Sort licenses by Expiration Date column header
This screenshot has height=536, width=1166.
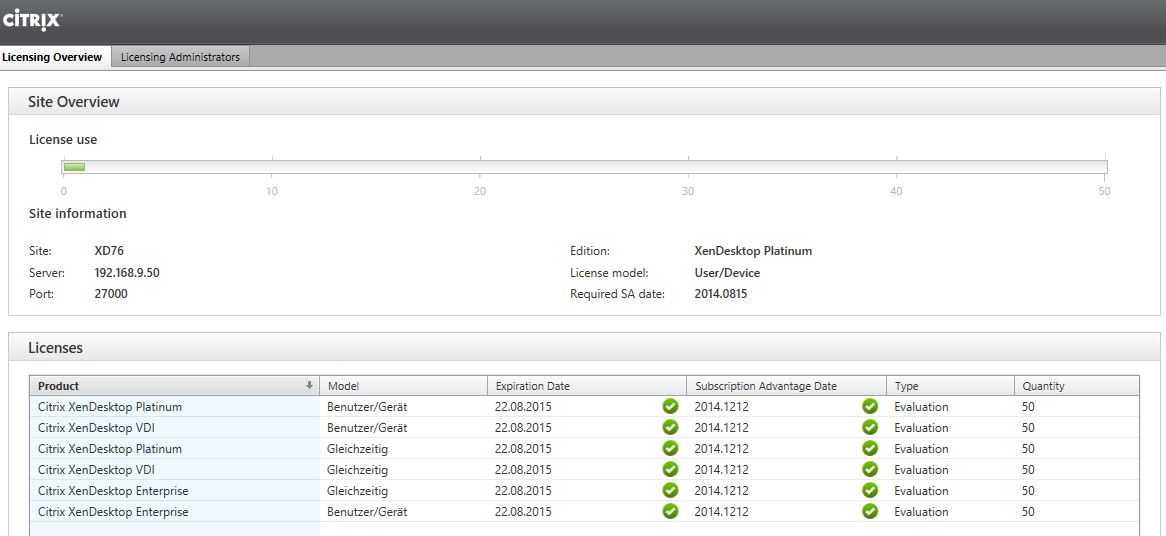pyautogui.click(x=532, y=386)
